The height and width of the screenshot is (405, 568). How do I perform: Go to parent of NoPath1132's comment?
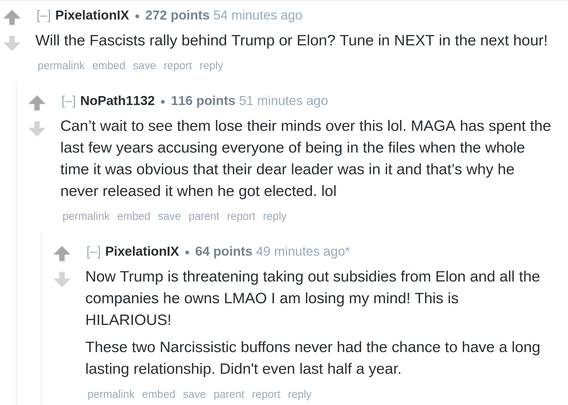(204, 216)
